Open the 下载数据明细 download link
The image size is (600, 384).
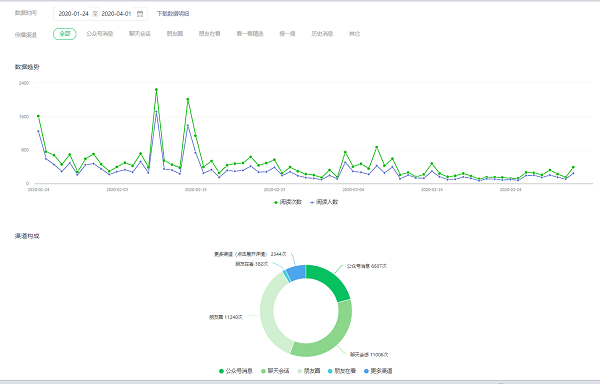coord(173,14)
